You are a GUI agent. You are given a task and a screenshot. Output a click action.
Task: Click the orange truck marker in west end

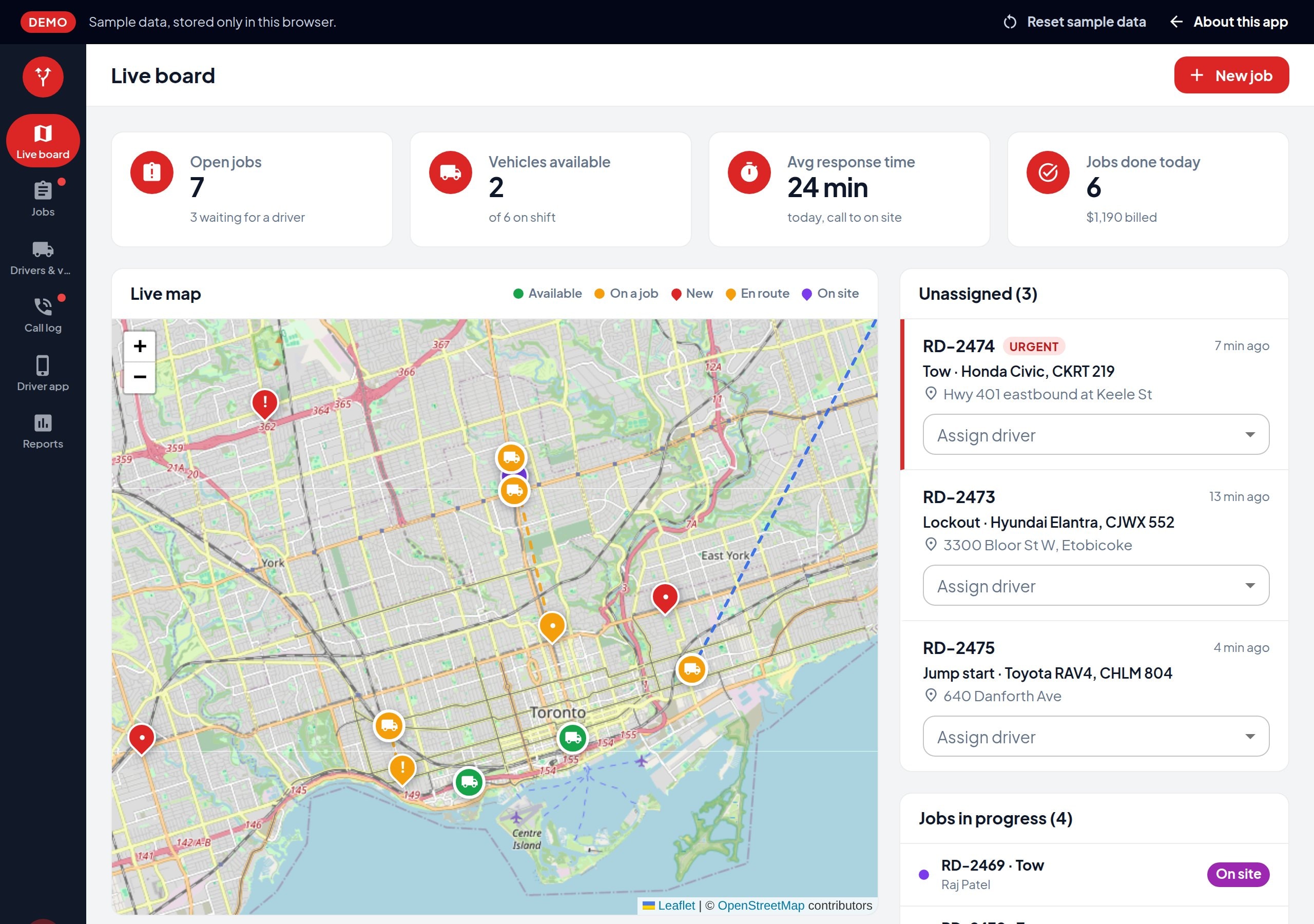[x=389, y=725]
